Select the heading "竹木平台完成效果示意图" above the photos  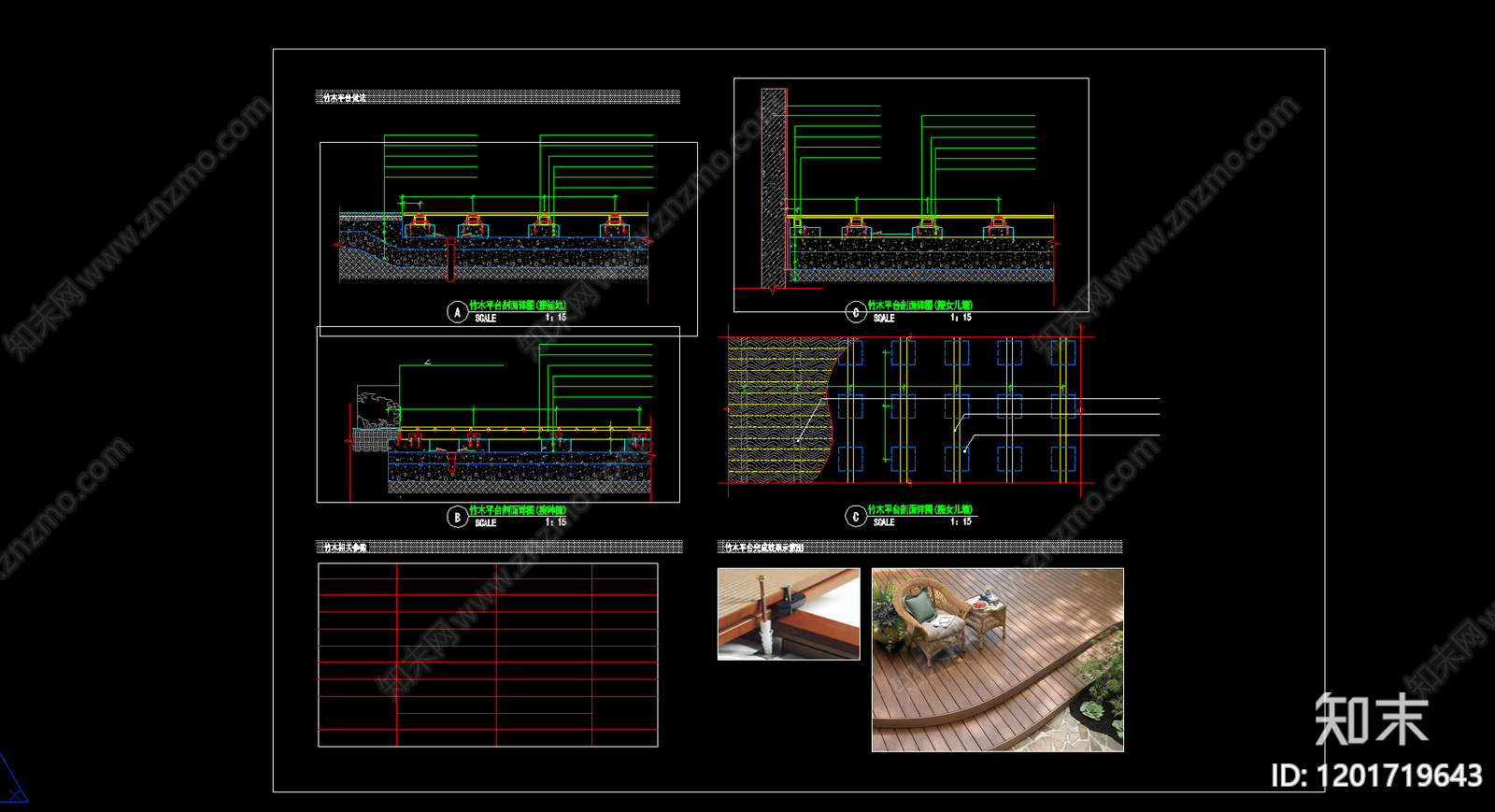[764, 548]
